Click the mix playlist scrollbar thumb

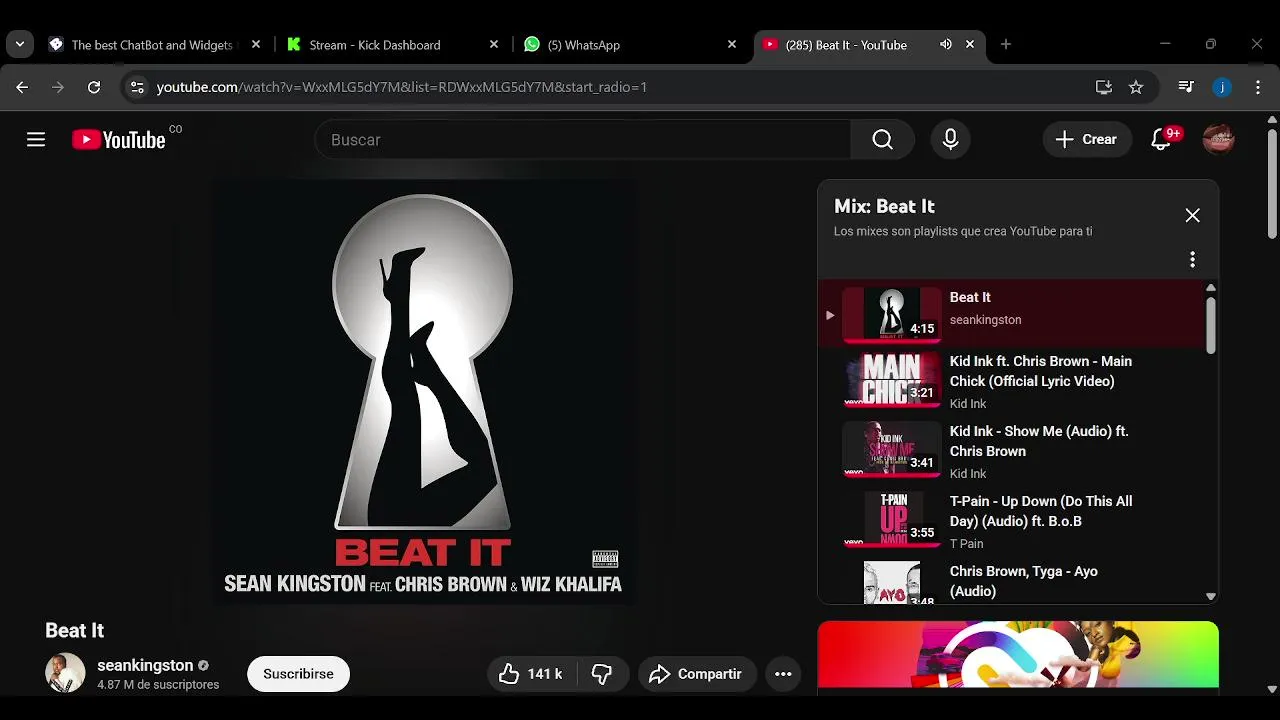(1211, 324)
